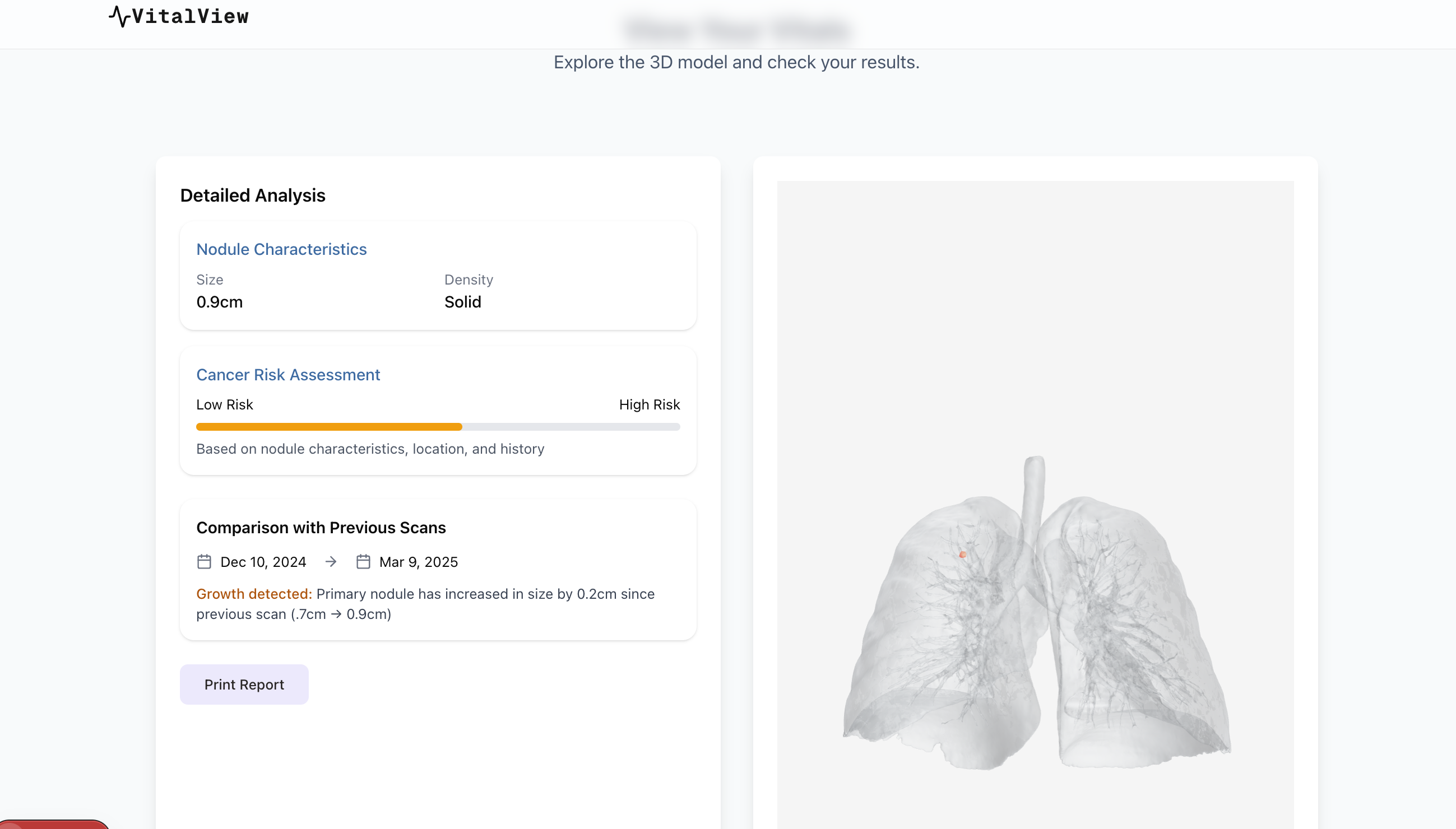Click the Low Risk label
The height and width of the screenshot is (829, 1456).
point(224,405)
